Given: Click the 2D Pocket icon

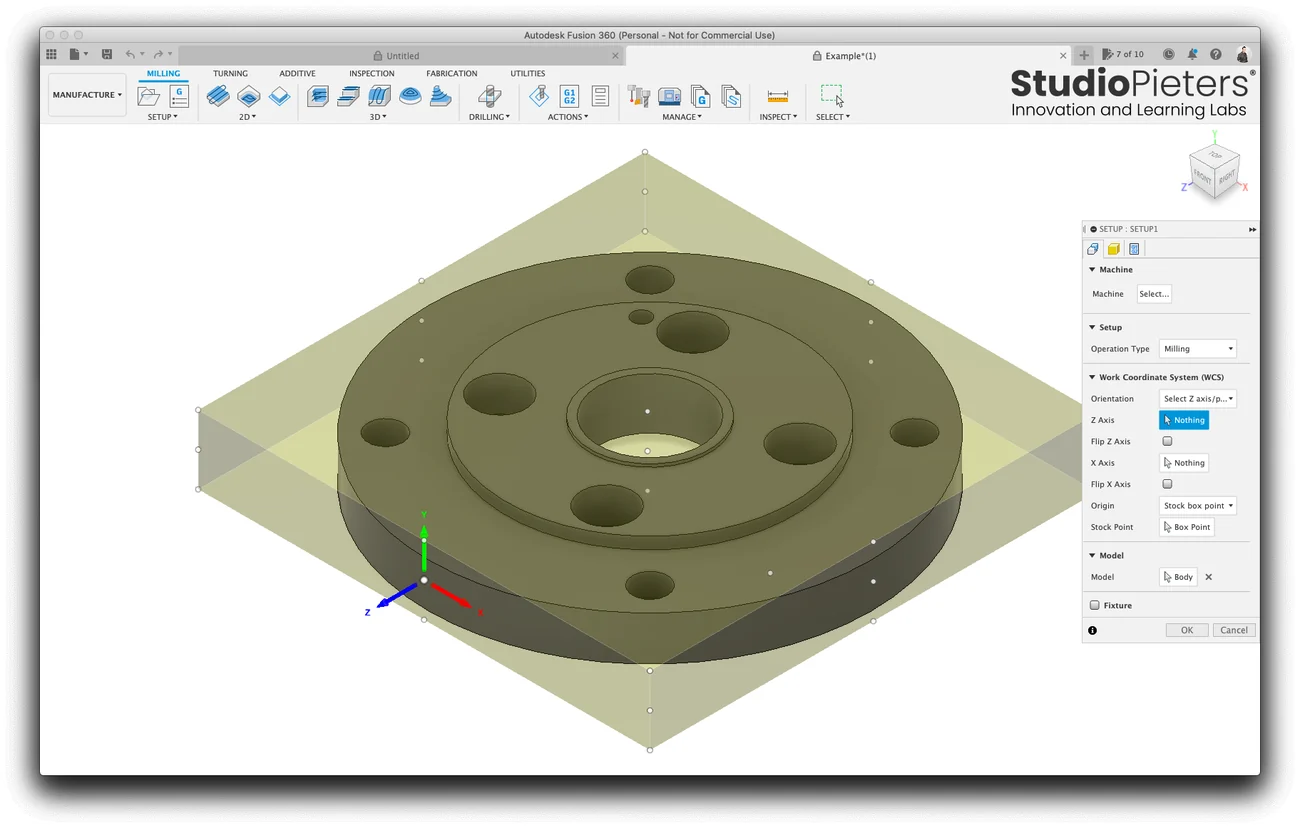Looking at the screenshot, I should [248, 96].
